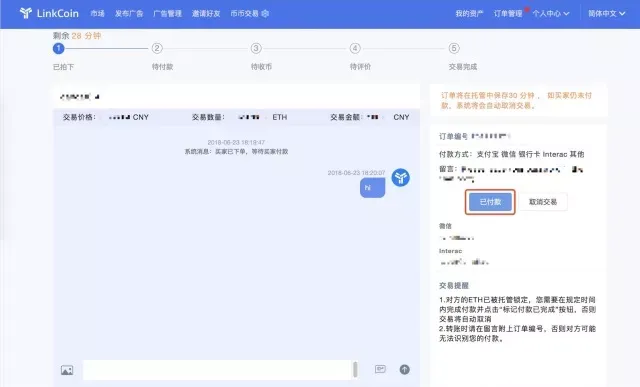Expand the 个人中心 dropdown
Viewport: 640px width, 387px height.
coord(551,13)
